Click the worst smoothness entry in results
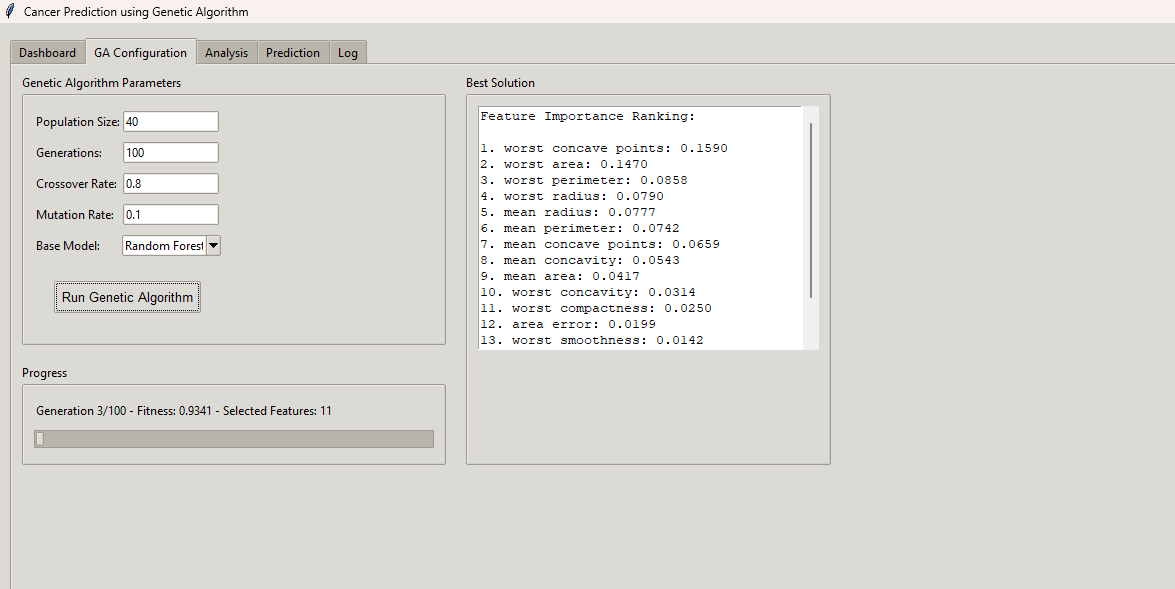The height and width of the screenshot is (589, 1175). [x=591, y=341]
